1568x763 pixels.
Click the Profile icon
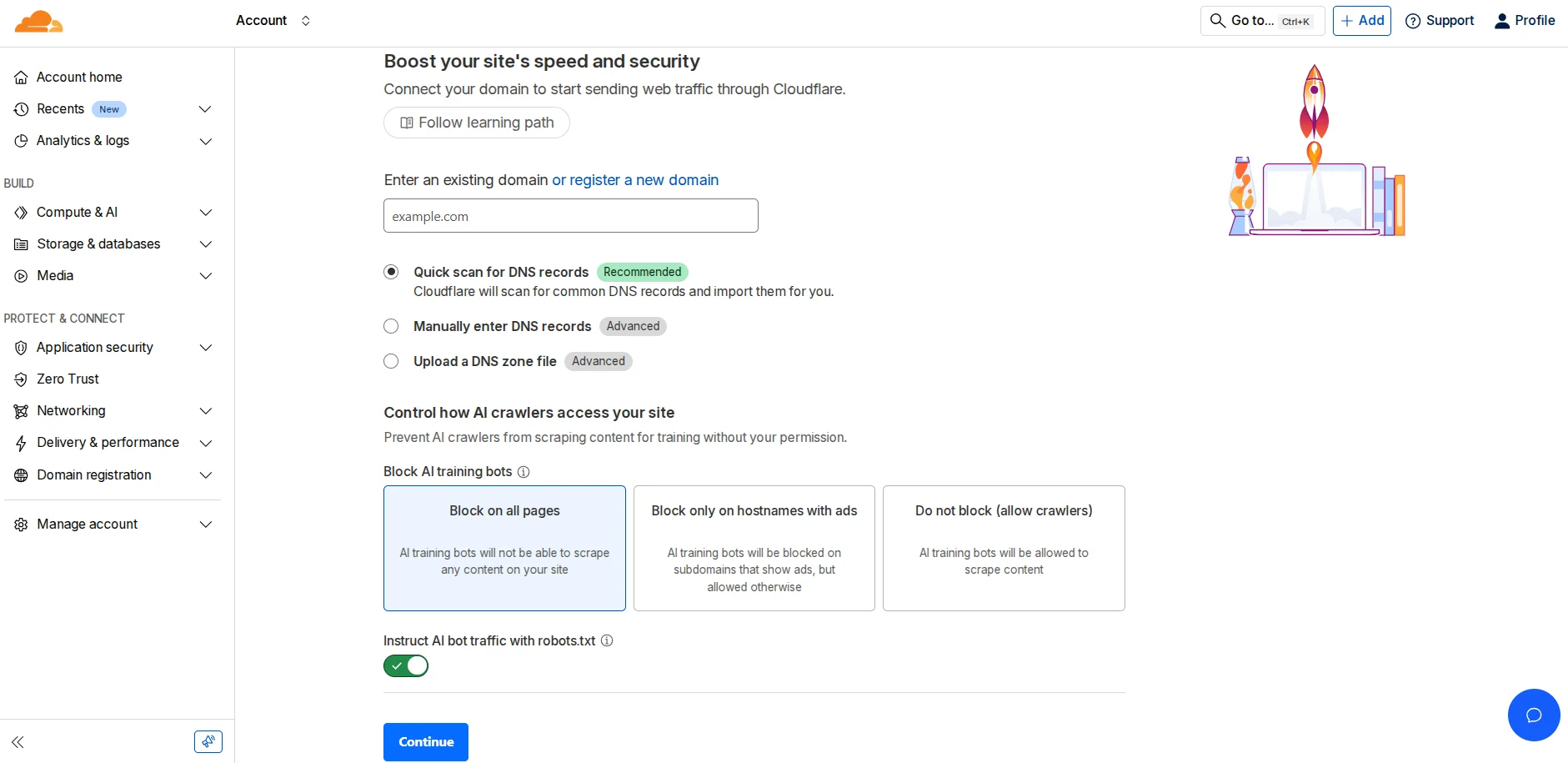[x=1503, y=21]
